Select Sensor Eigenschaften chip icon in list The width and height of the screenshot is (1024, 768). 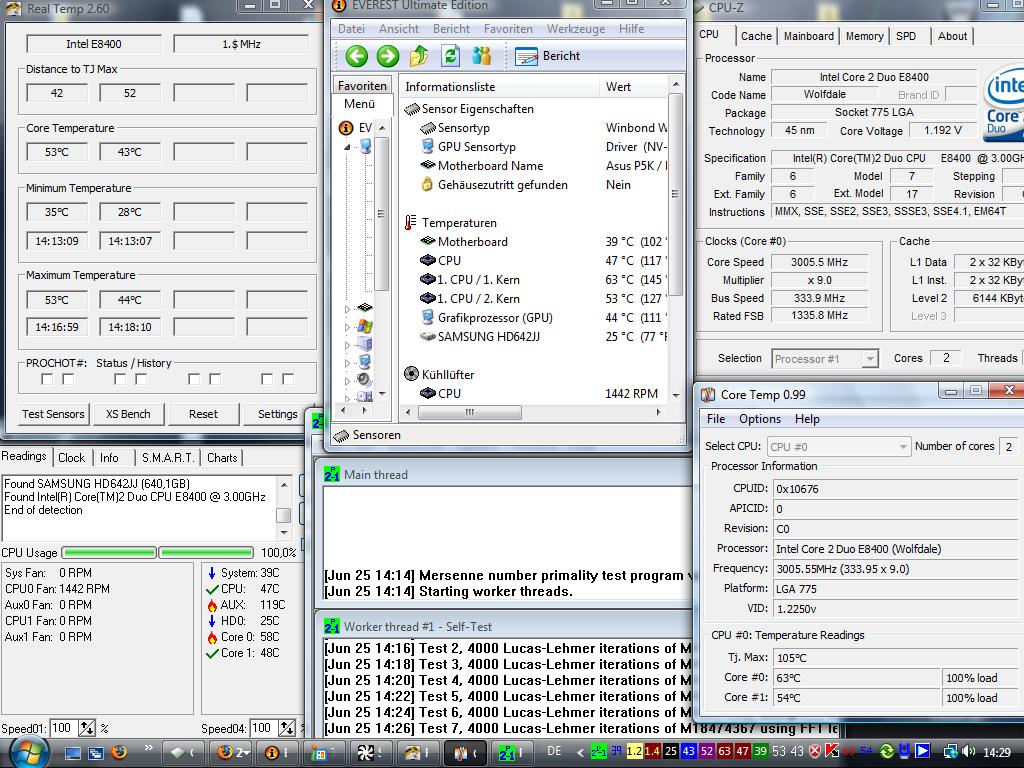pos(412,109)
